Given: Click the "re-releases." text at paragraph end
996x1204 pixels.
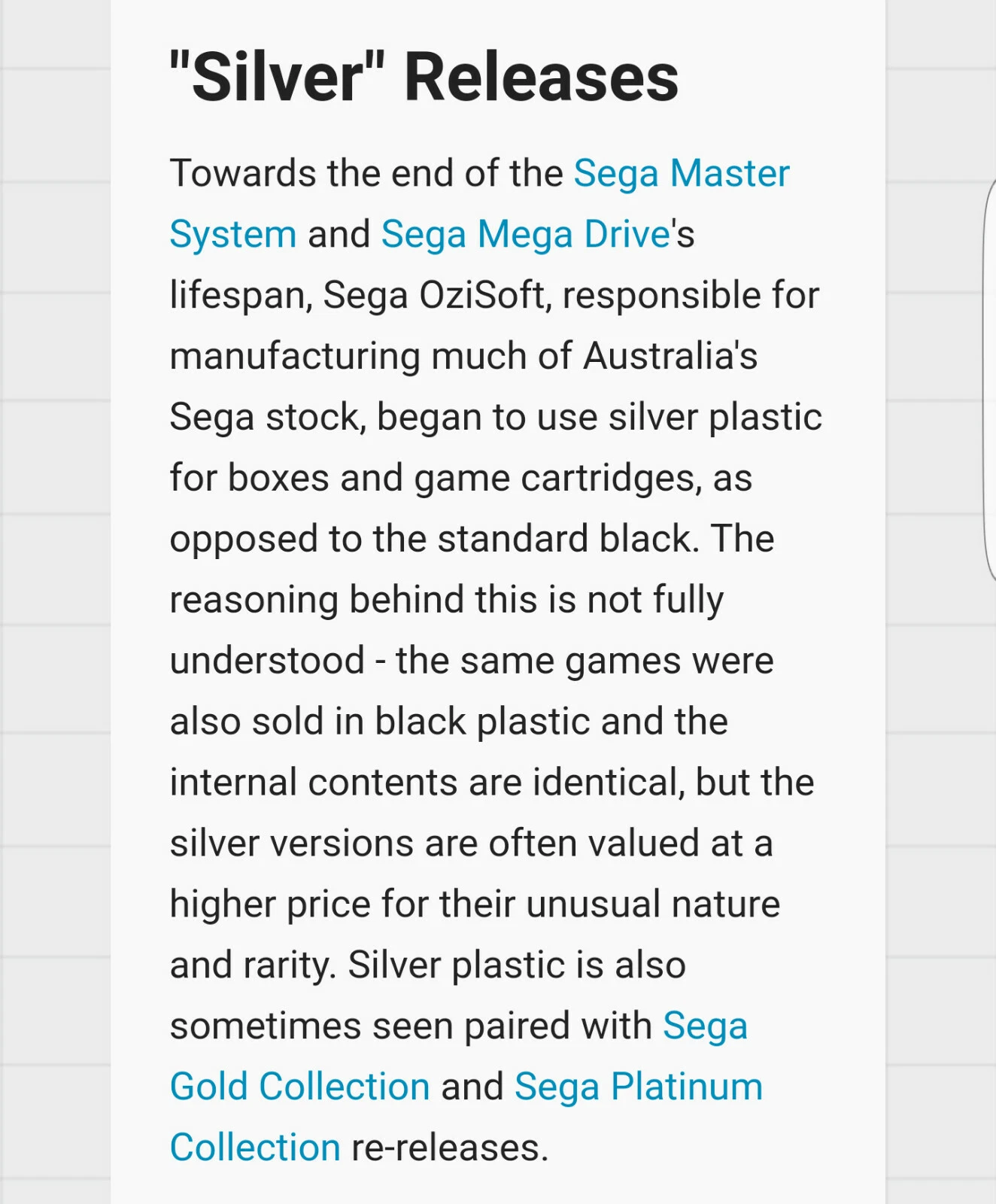Looking at the screenshot, I should [x=450, y=1148].
